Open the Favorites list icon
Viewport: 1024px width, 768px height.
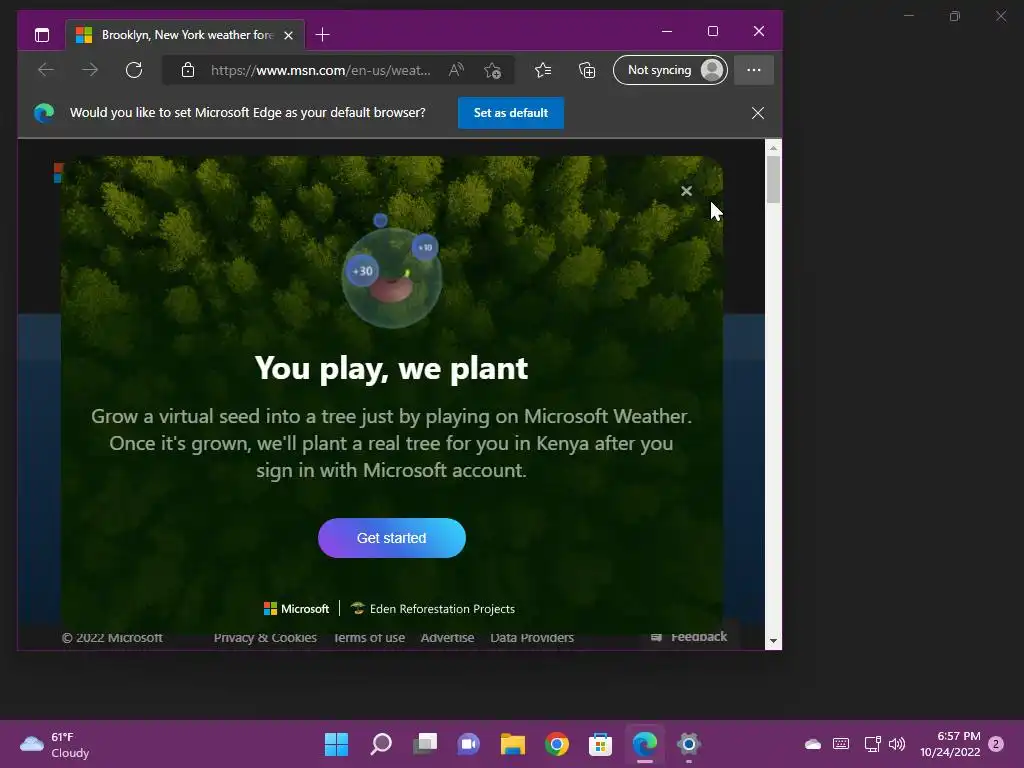coord(543,70)
